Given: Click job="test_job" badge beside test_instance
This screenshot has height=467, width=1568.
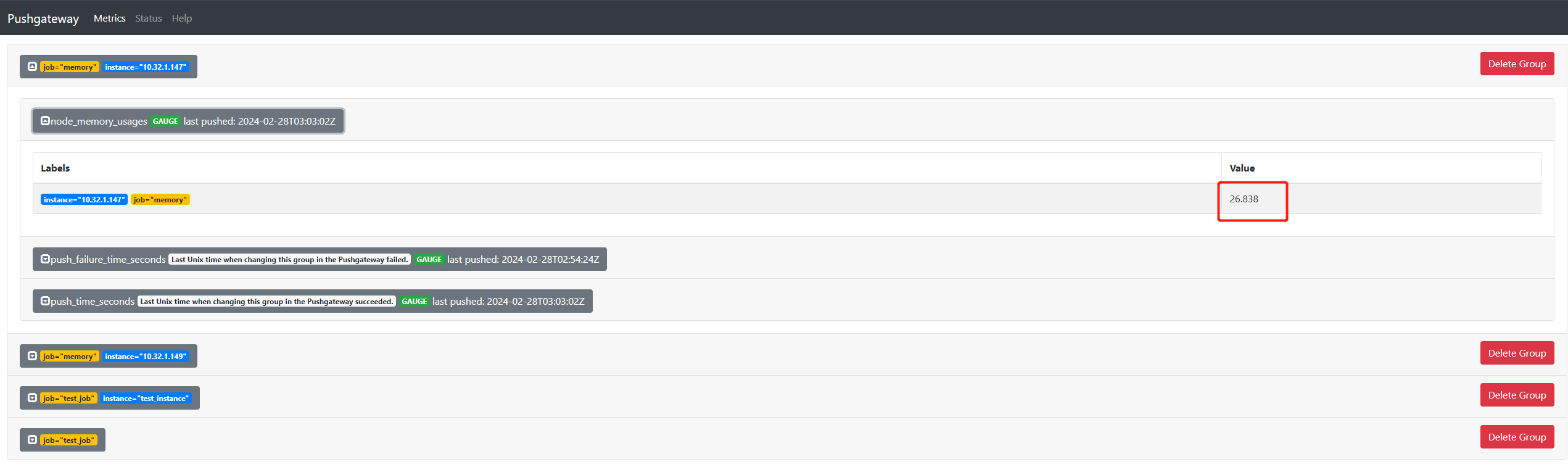Looking at the screenshot, I should [68, 399].
